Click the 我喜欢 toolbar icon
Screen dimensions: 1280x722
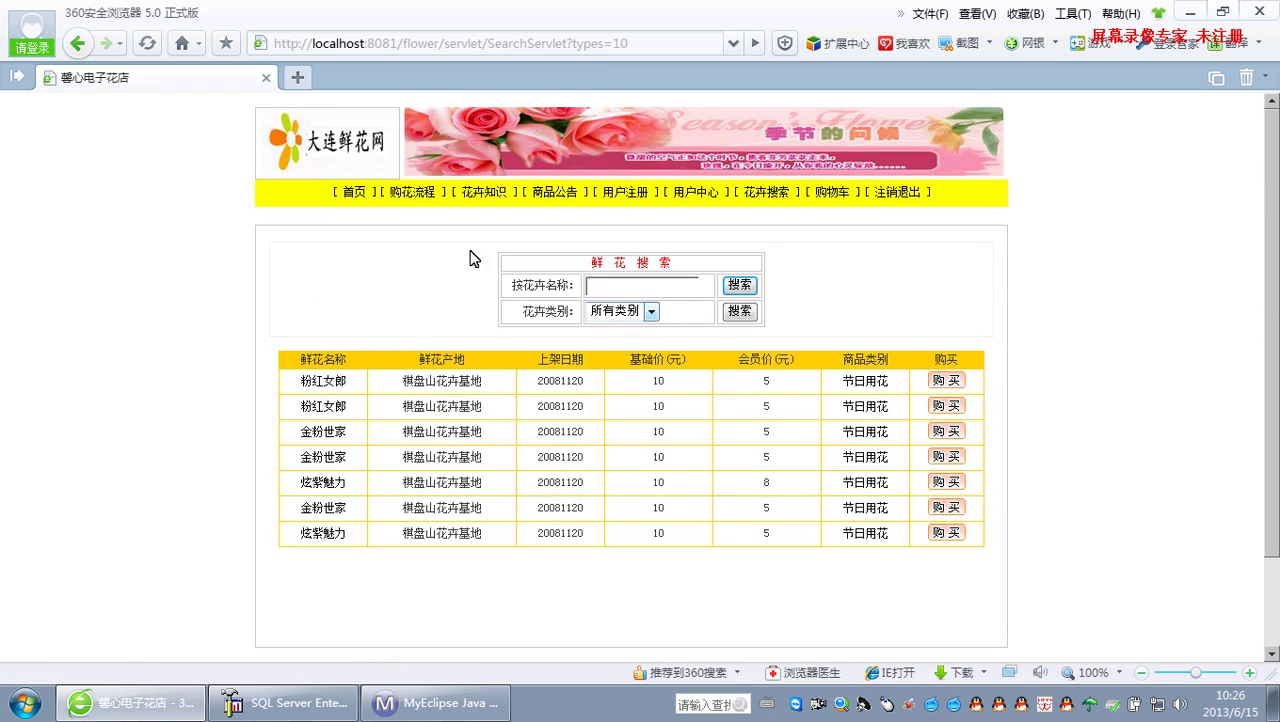pos(904,43)
